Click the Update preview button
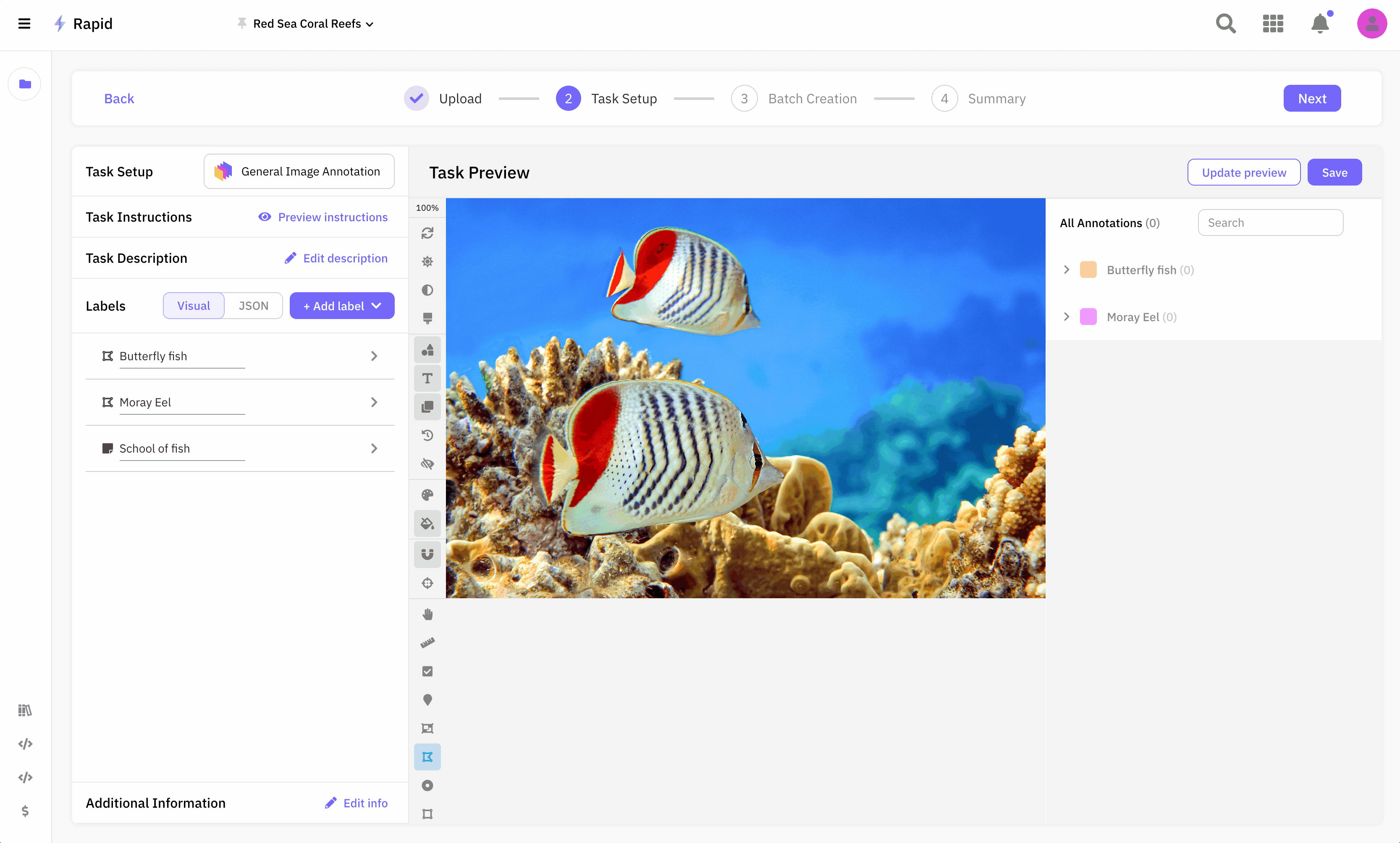1400x843 pixels. click(1243, 172)
